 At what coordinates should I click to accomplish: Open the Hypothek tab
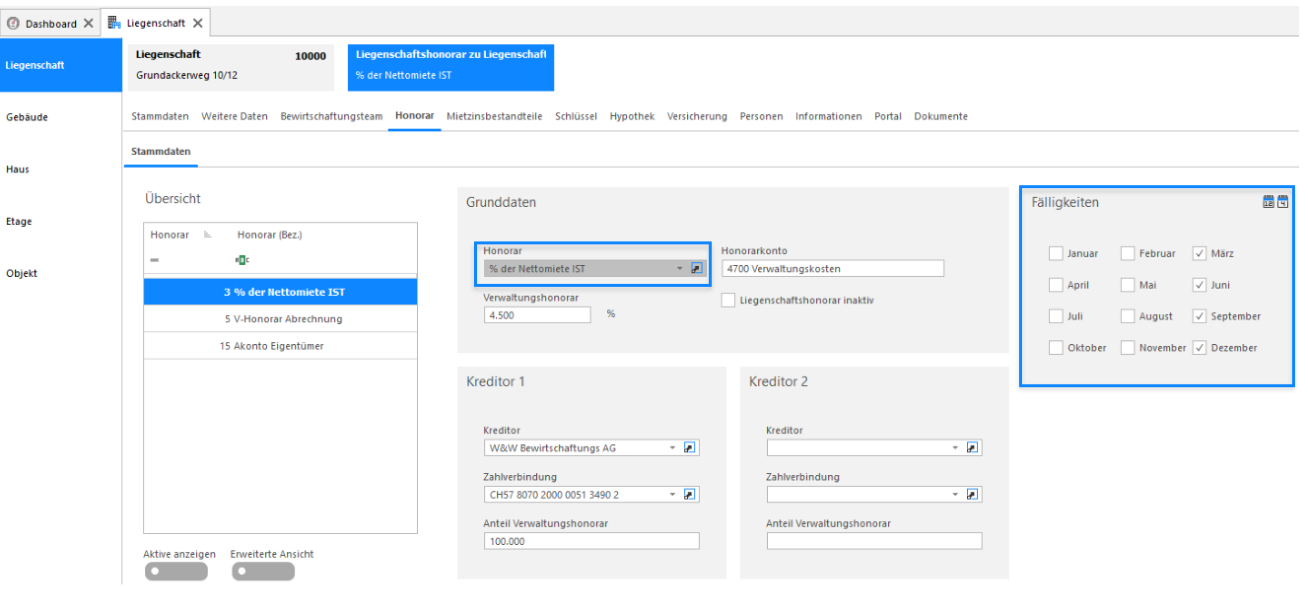click(x=632, y=116)
